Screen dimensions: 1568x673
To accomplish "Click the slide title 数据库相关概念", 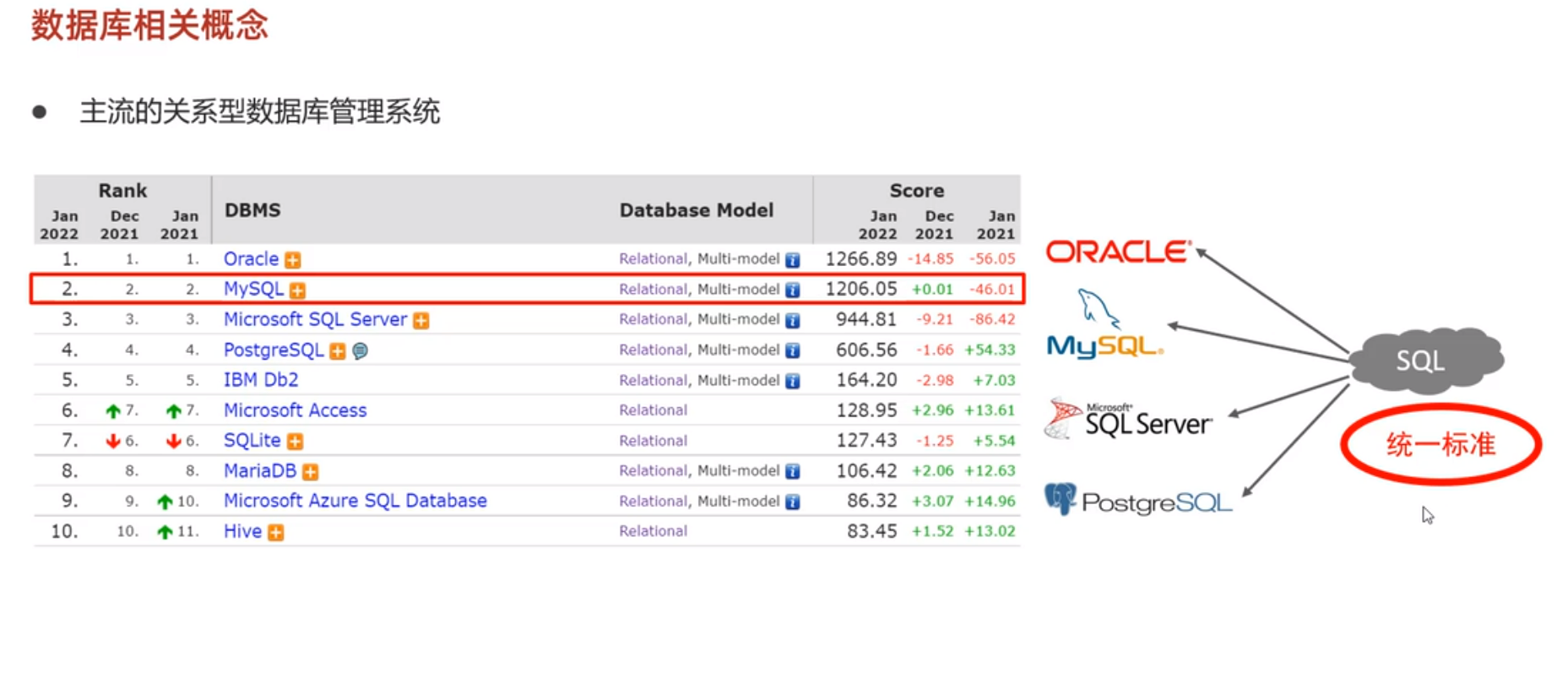I will point(149,25).
